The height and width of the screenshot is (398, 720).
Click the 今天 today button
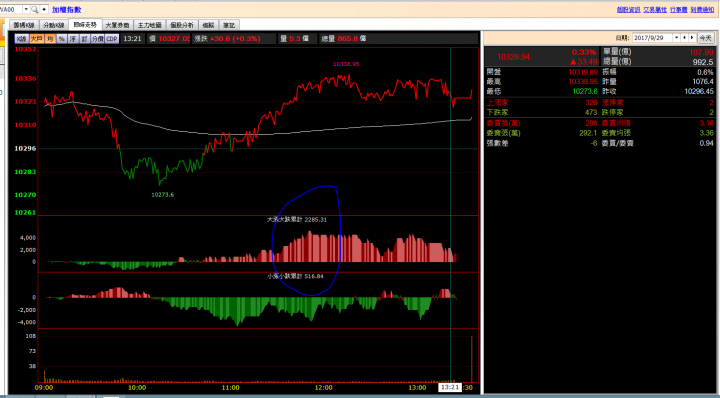[705, 38]
